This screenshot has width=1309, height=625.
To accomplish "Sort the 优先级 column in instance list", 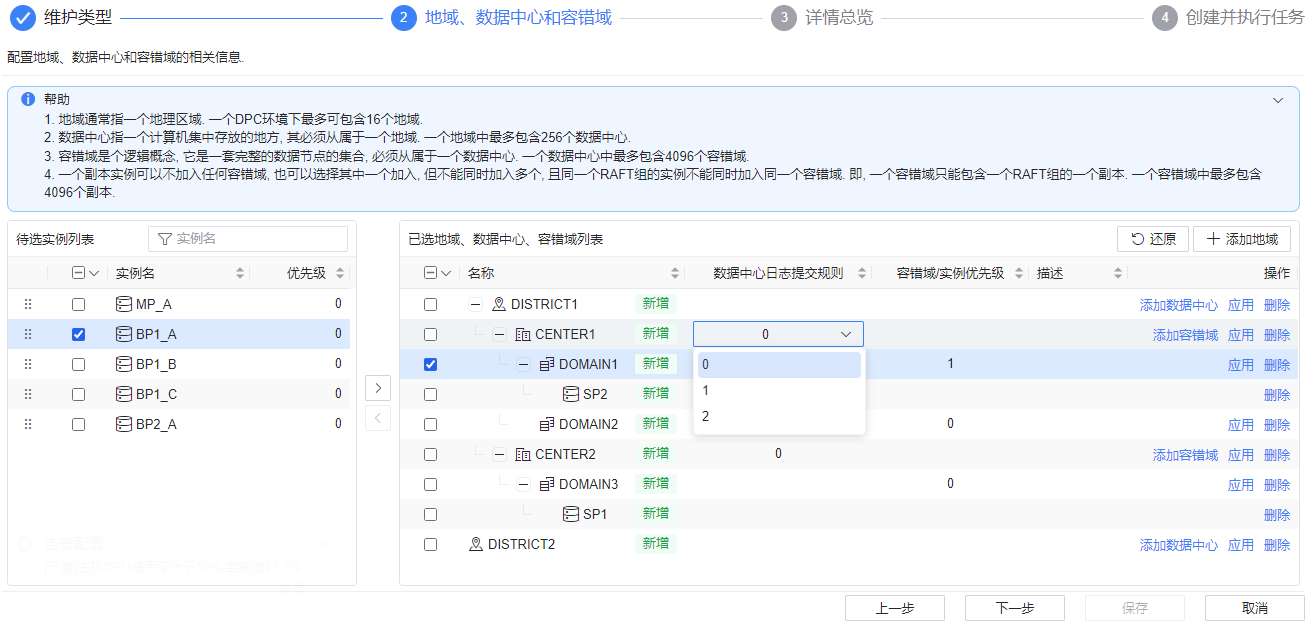I will point(340,273).
